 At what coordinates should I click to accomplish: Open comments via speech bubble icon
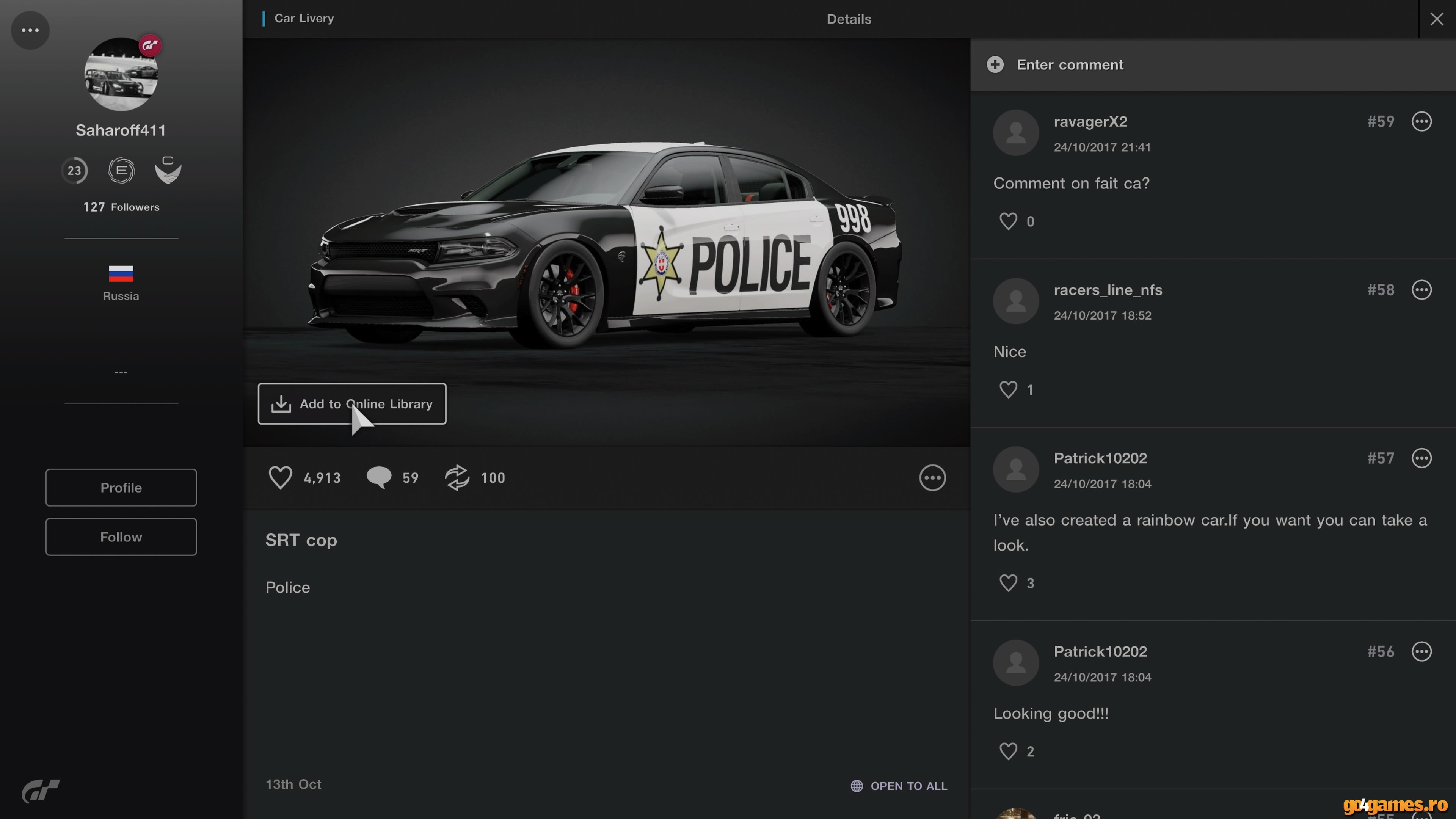click(379, 478)
